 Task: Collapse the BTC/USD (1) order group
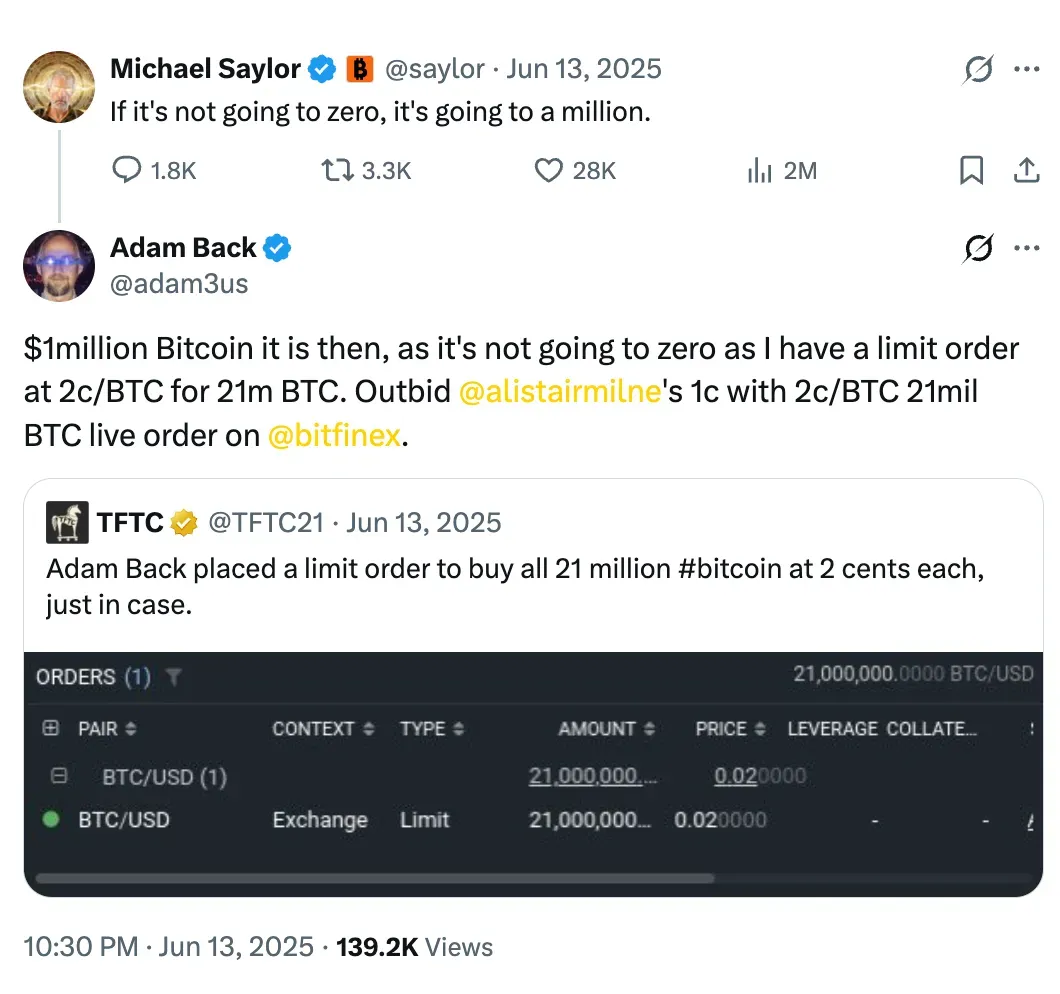[x=60, y=773]
